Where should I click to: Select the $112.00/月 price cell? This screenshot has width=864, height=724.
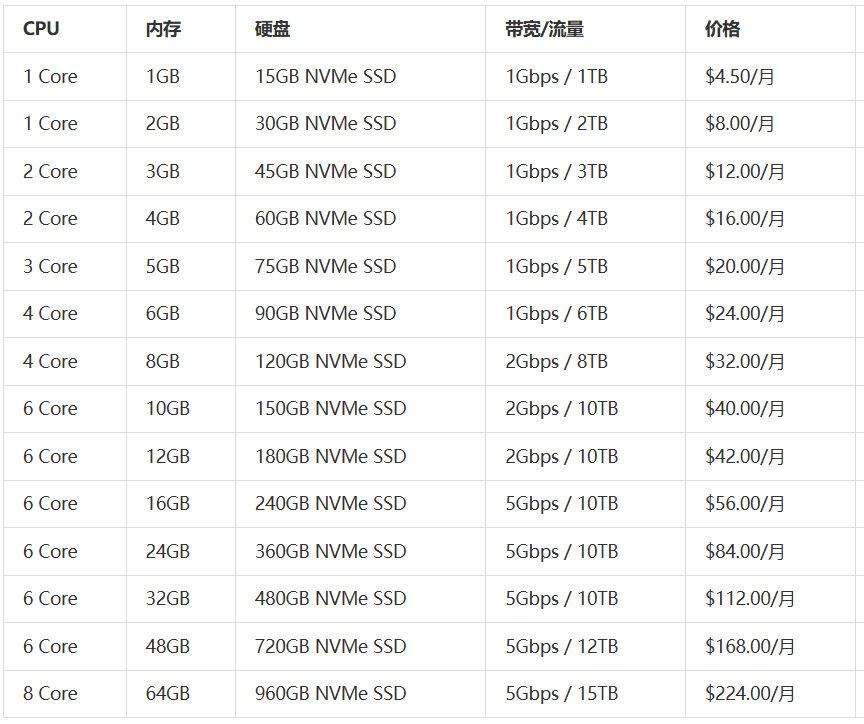click(x=749, y=599)
